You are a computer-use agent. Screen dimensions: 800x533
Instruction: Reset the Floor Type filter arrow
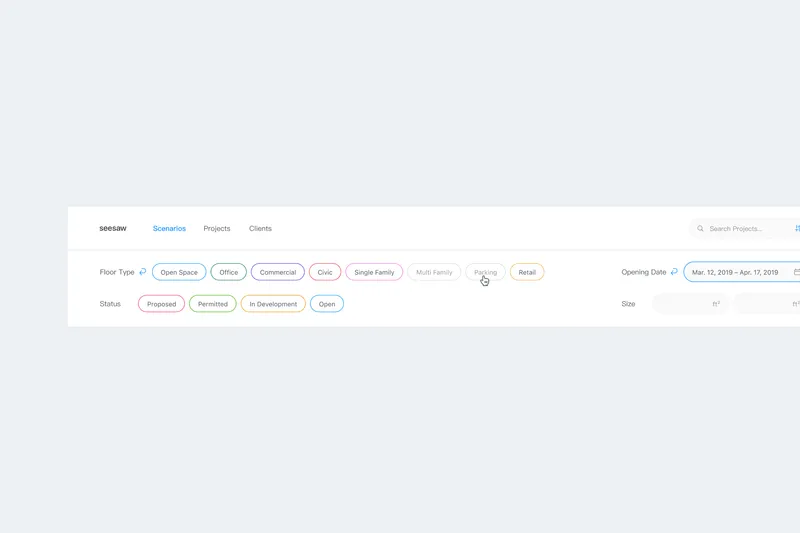[x=143, y=272]
